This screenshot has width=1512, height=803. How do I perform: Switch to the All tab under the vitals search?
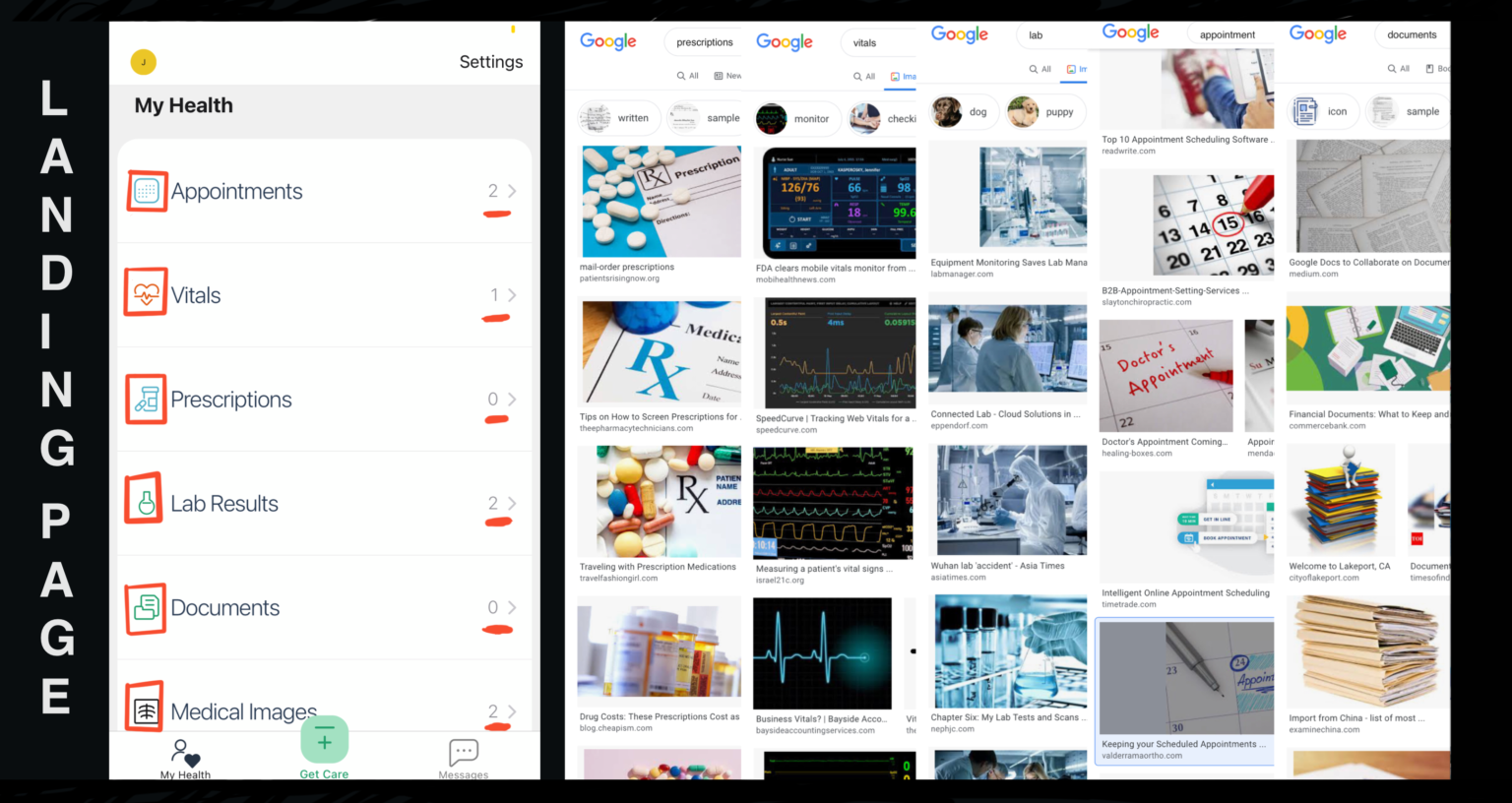(x=863, y=76)
